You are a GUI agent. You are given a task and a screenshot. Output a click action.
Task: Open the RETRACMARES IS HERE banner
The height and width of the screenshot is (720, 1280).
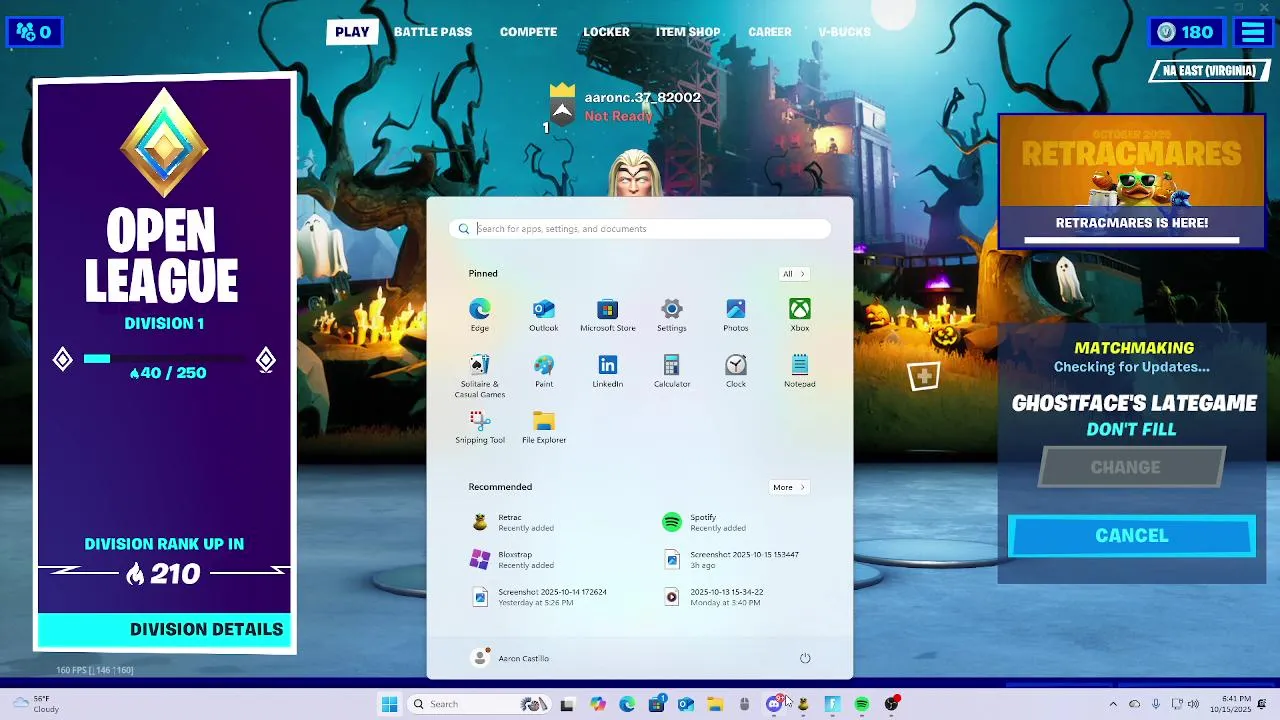tap(1132, 180)
